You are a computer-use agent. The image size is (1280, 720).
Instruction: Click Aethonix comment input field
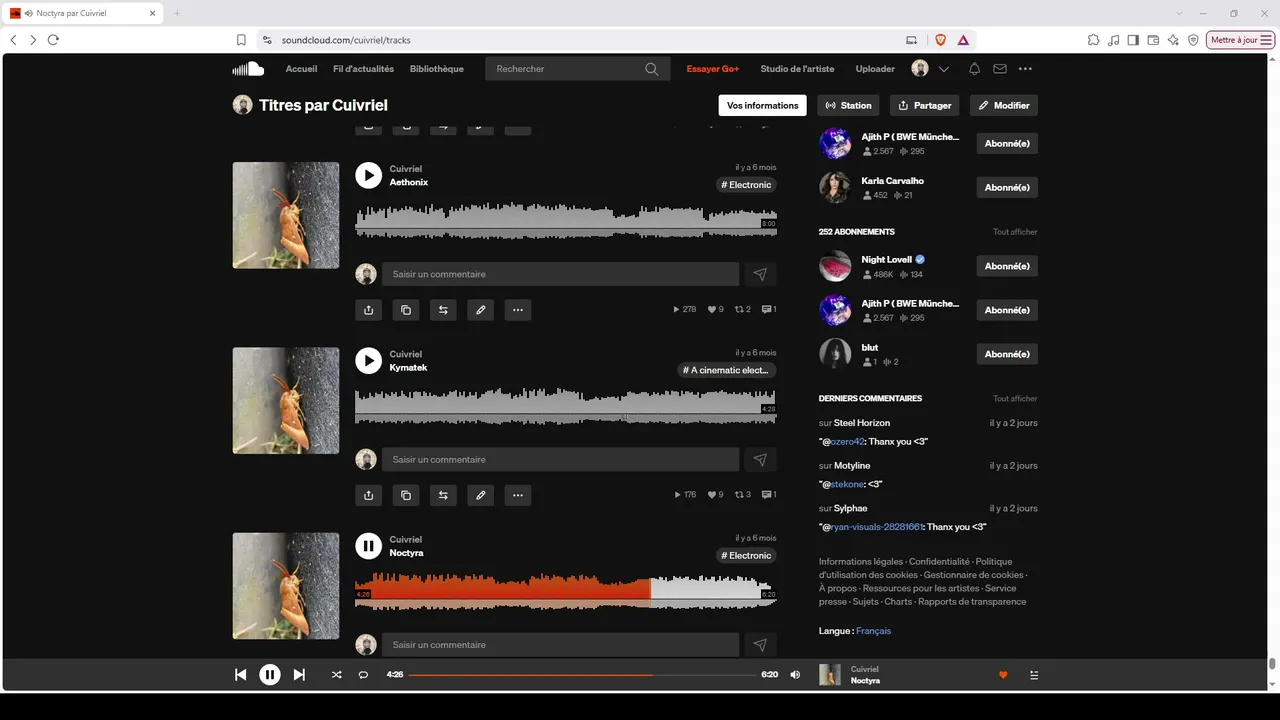(x=560, y=274)
